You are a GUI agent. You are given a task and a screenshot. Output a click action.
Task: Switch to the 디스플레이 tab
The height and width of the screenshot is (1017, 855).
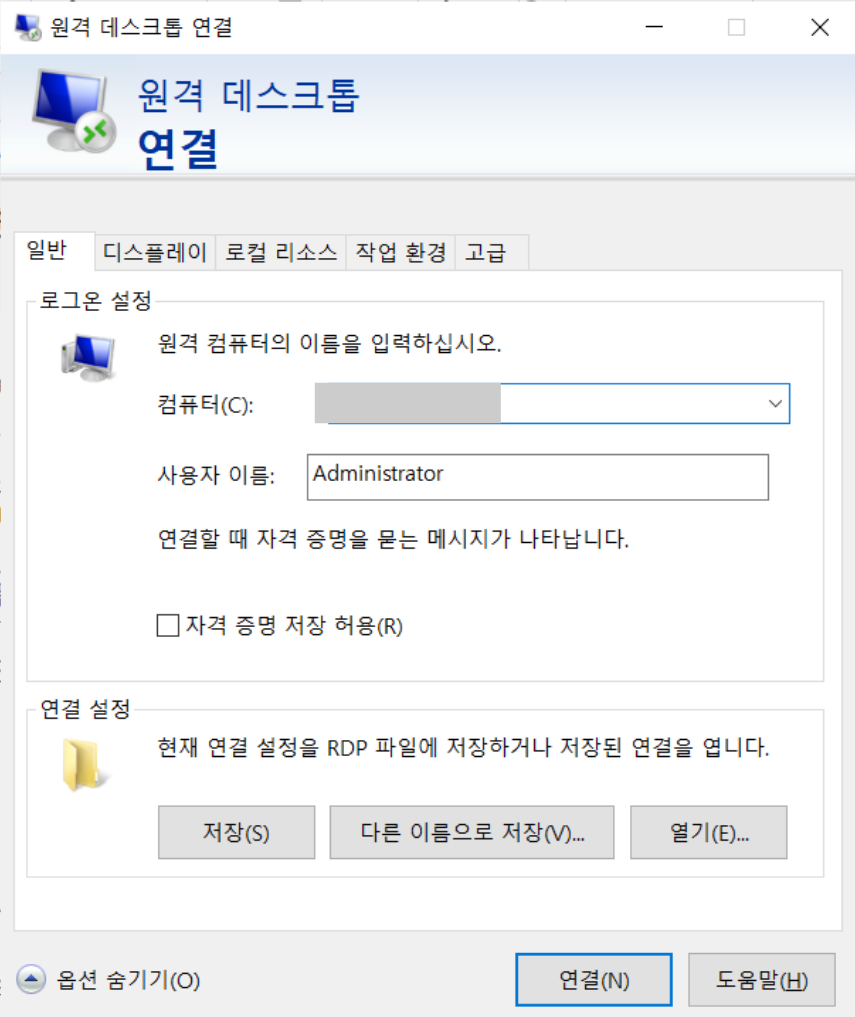tap(155, 252)
